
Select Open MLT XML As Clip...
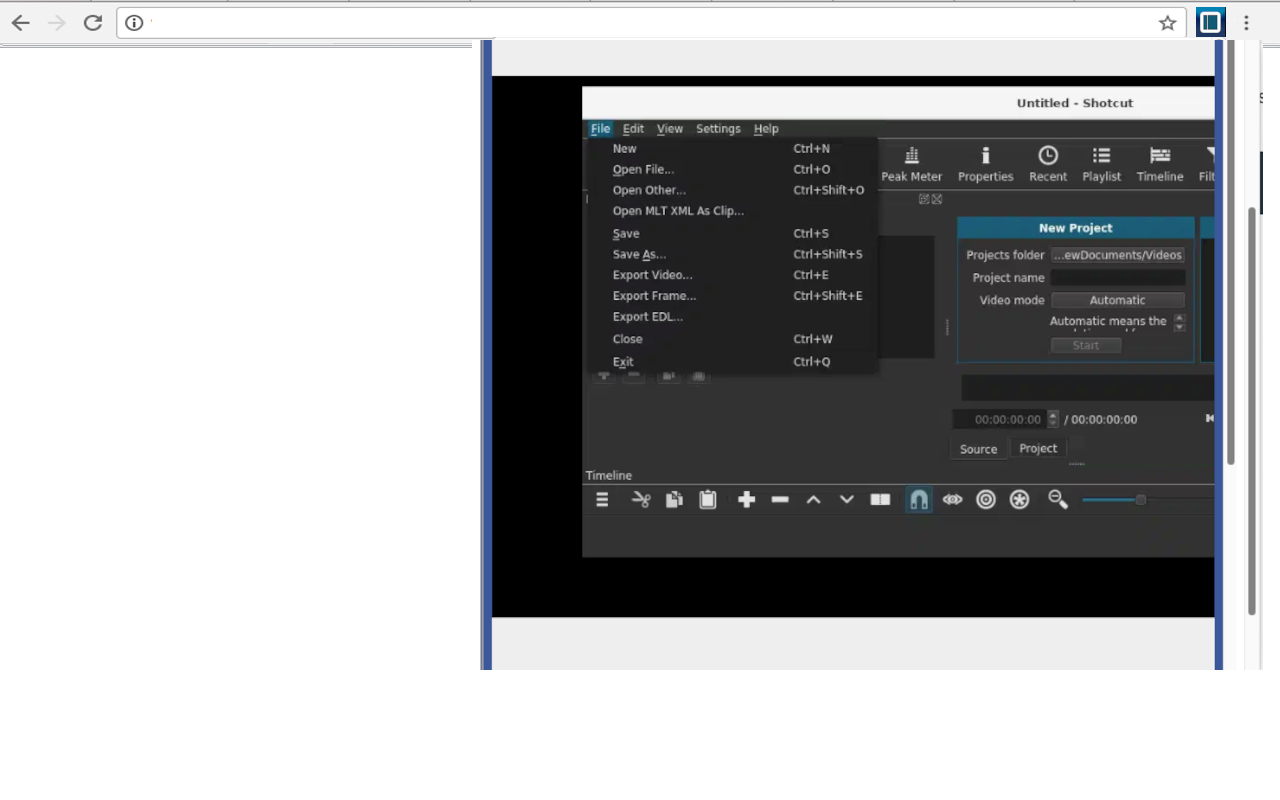pos(732,211)
